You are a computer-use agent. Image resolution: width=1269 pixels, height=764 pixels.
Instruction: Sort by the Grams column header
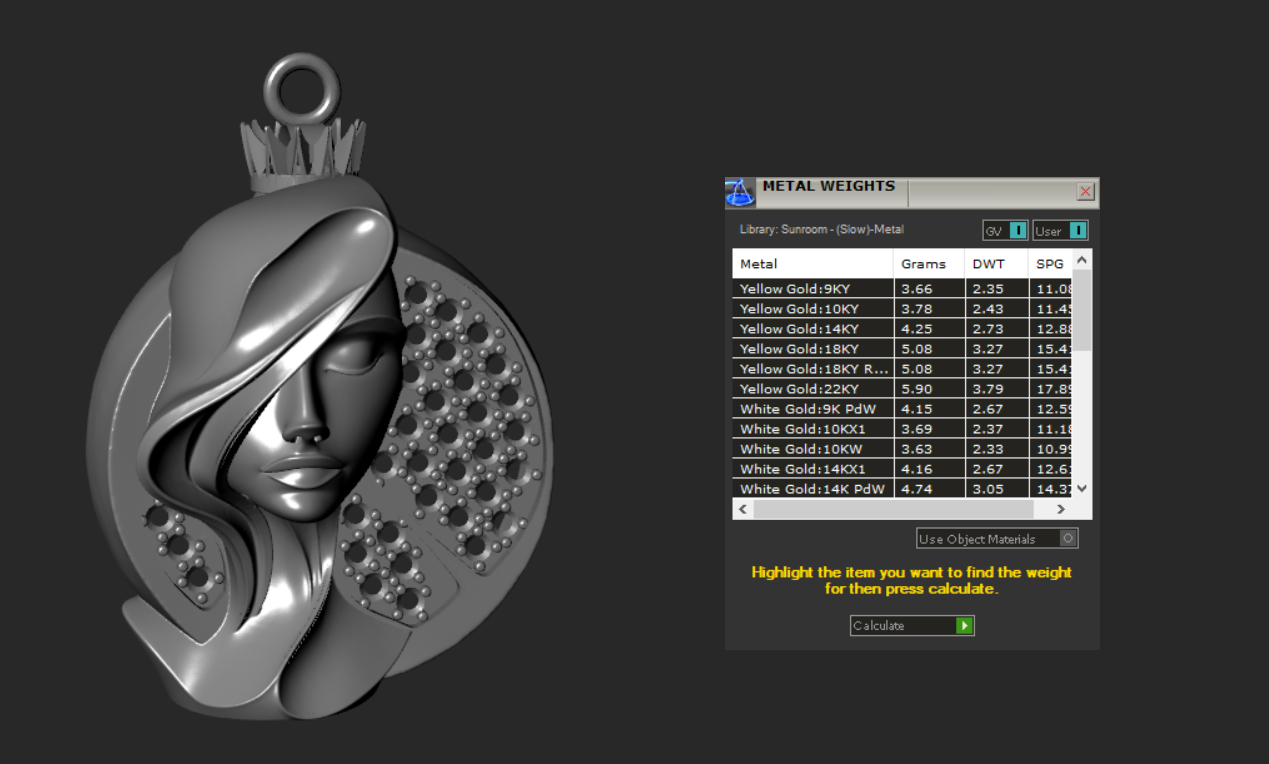coord(928,264)
